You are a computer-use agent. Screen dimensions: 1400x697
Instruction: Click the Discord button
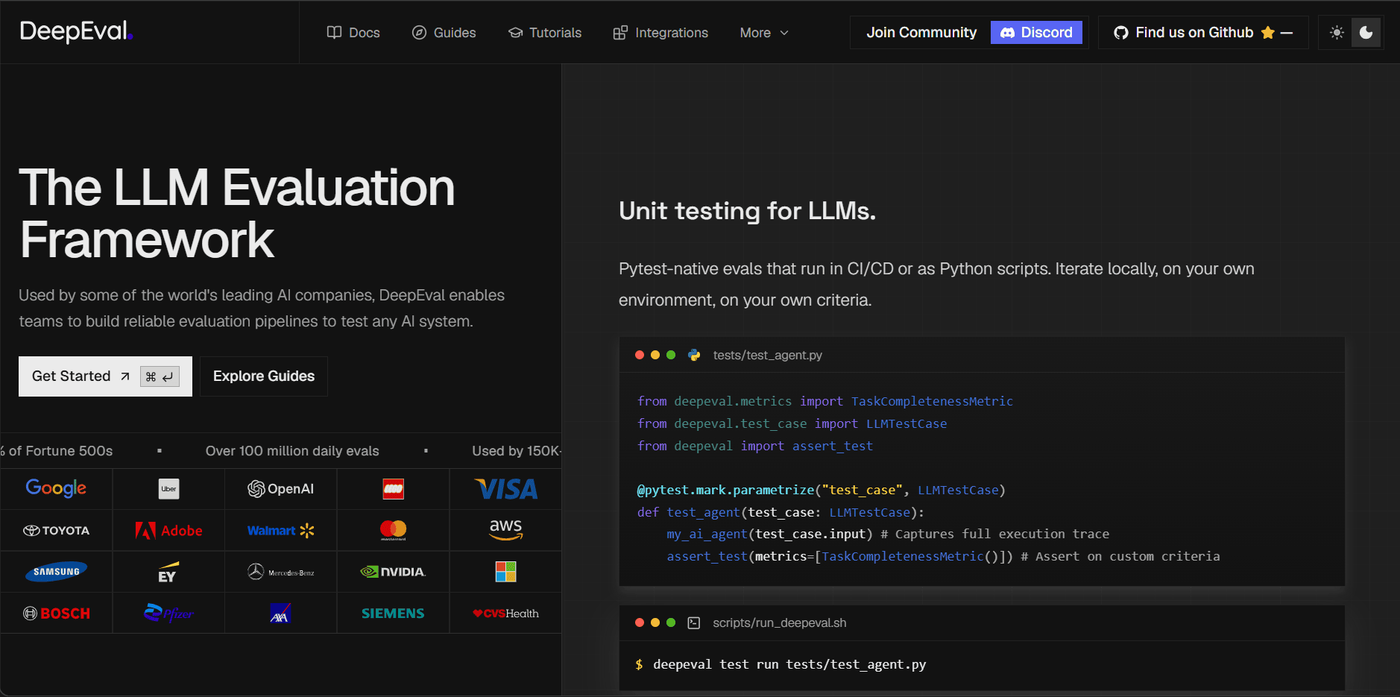point(1036,32)
